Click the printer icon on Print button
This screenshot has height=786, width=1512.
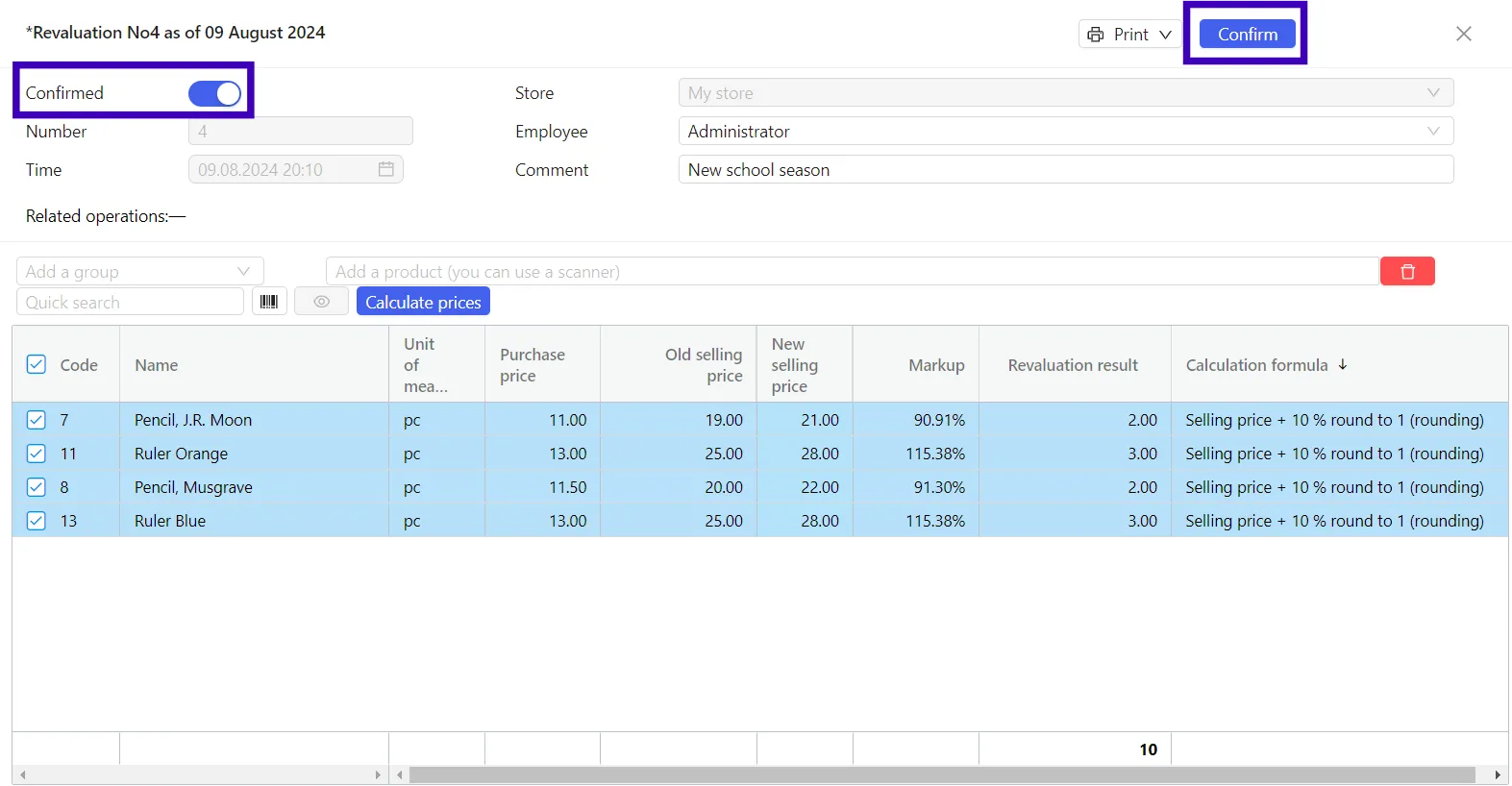click(1096, 35)
